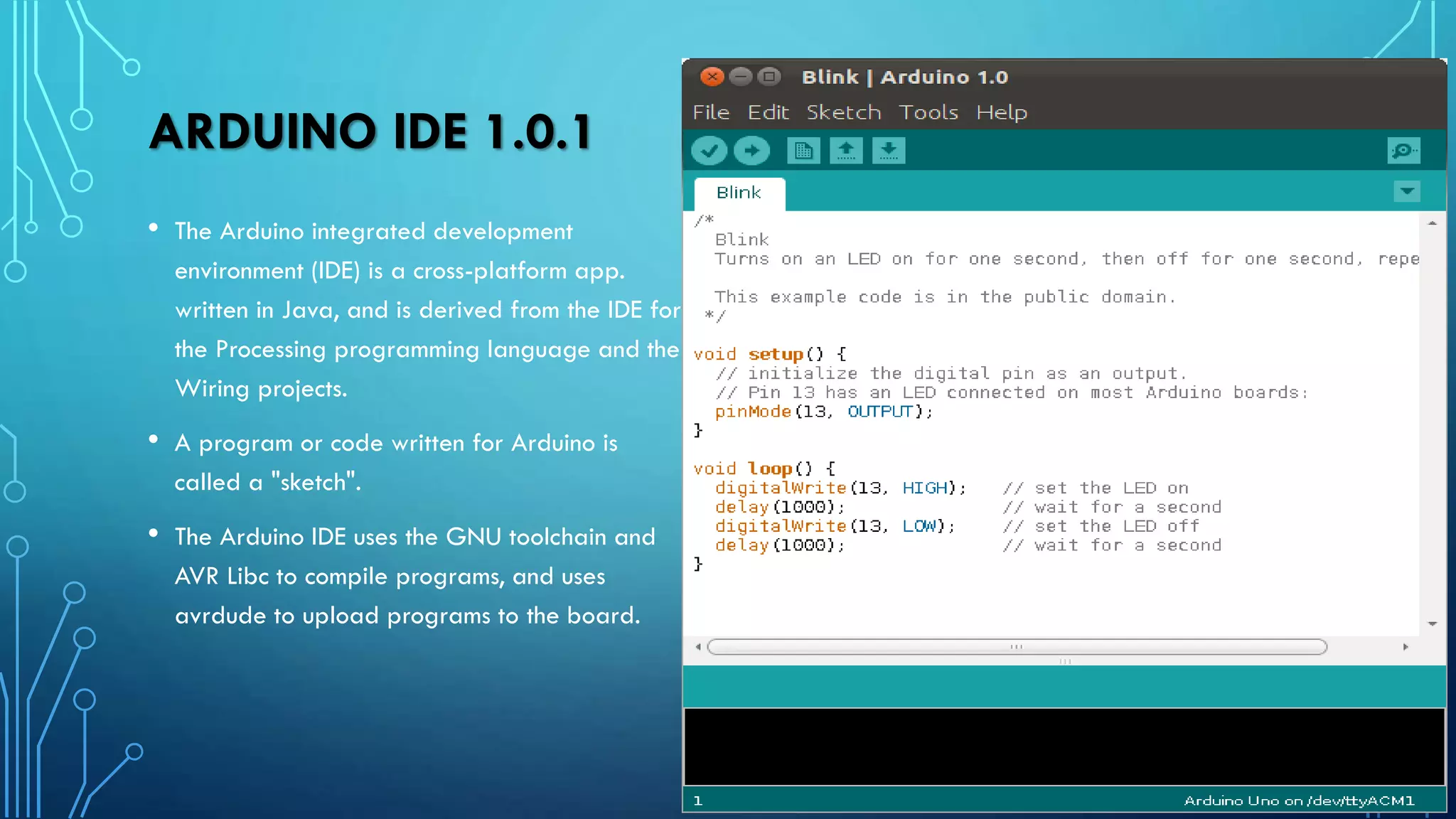Click the vertical scroll down arrow
This screenshot has height=819, width=1456.
[1433, 624]
